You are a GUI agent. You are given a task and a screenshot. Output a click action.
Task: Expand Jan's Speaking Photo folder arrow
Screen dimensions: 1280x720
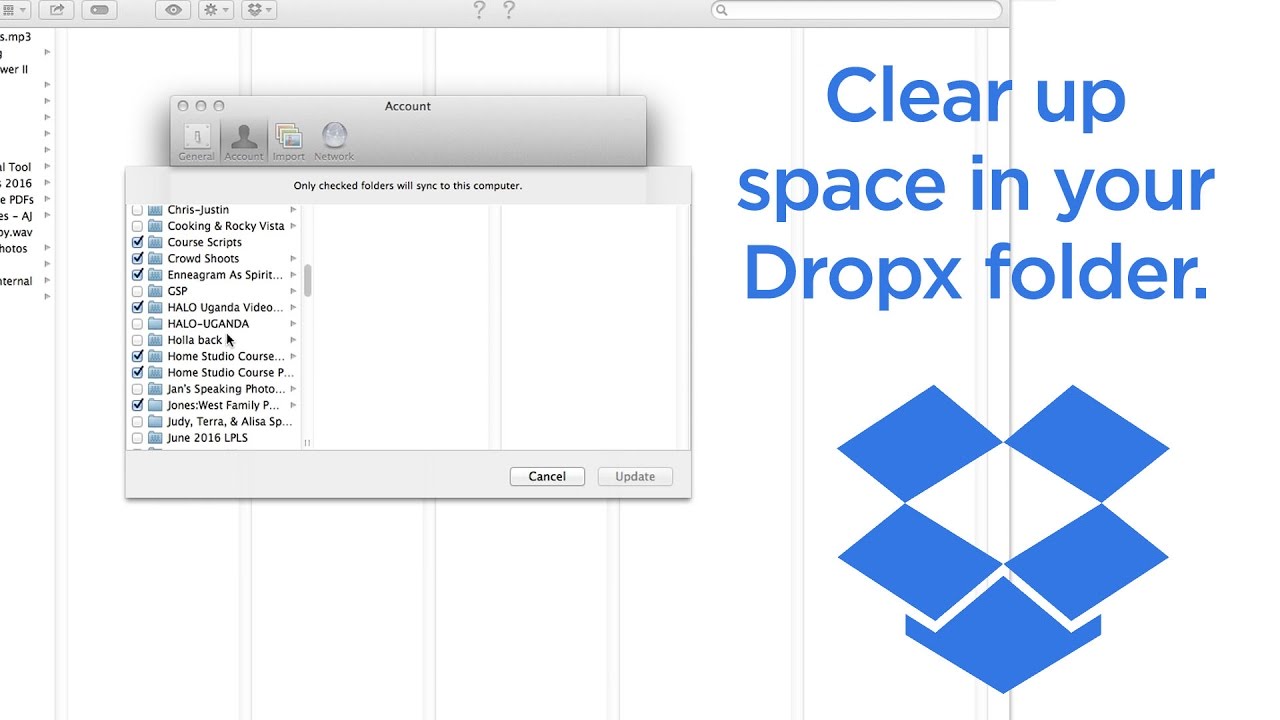293,389
